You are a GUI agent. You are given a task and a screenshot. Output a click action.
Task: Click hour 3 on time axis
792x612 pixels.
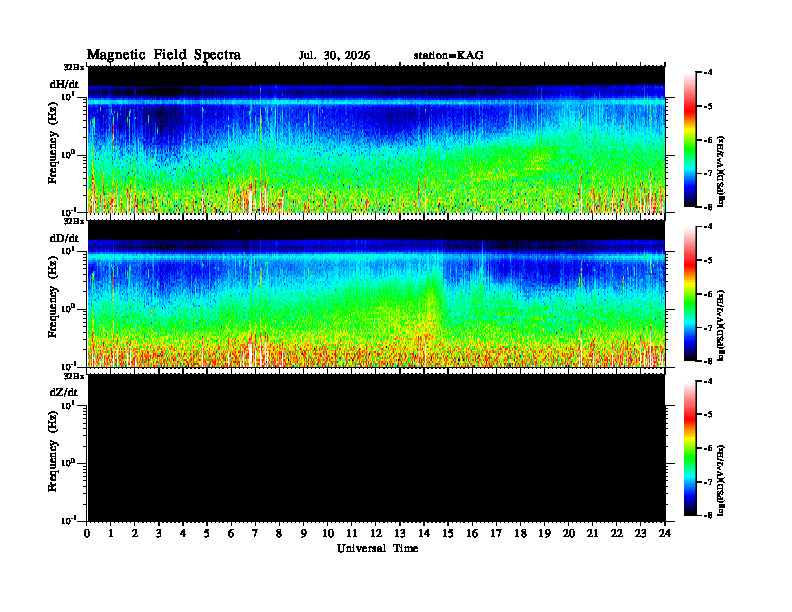tap(159, 534)
